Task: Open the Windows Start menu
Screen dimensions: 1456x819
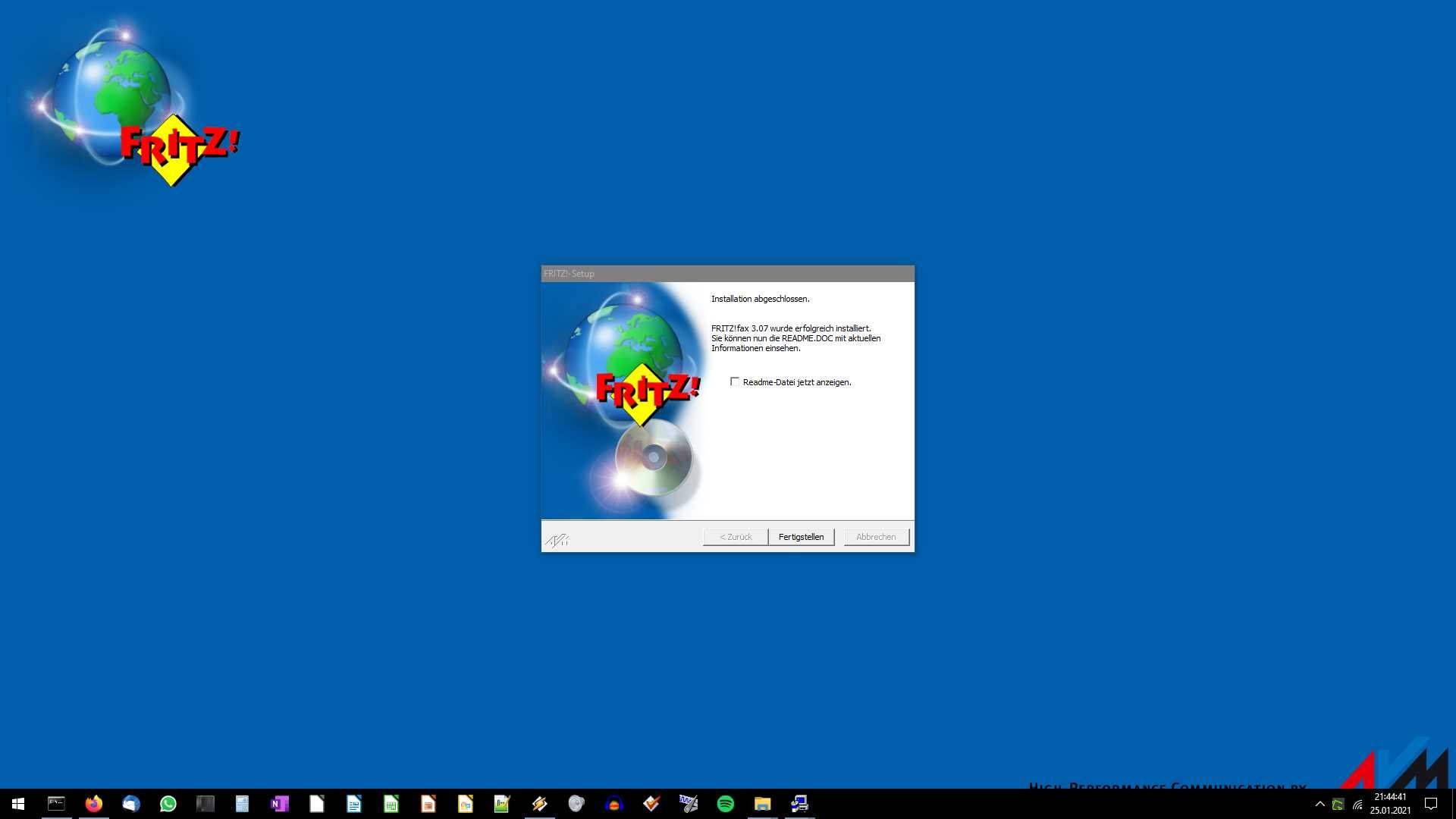Action: [18, 804]
